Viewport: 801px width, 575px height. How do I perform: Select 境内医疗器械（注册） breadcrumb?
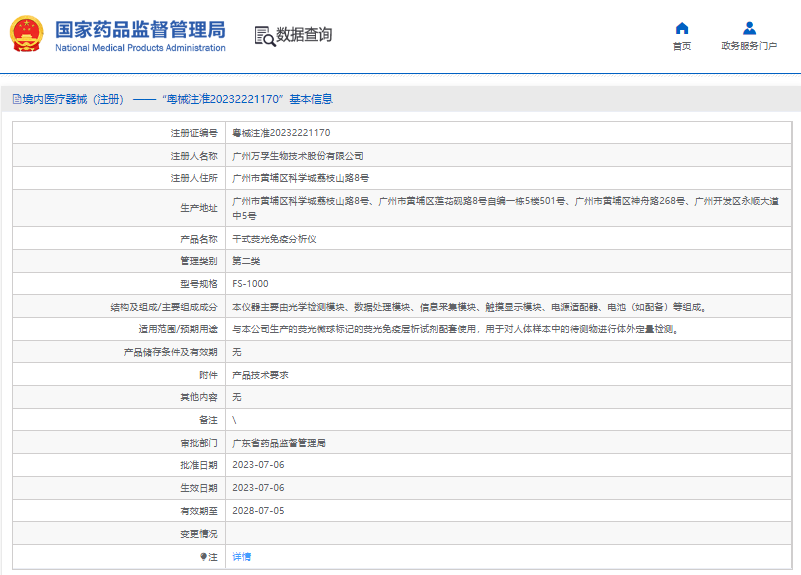[x=73, y=99]
